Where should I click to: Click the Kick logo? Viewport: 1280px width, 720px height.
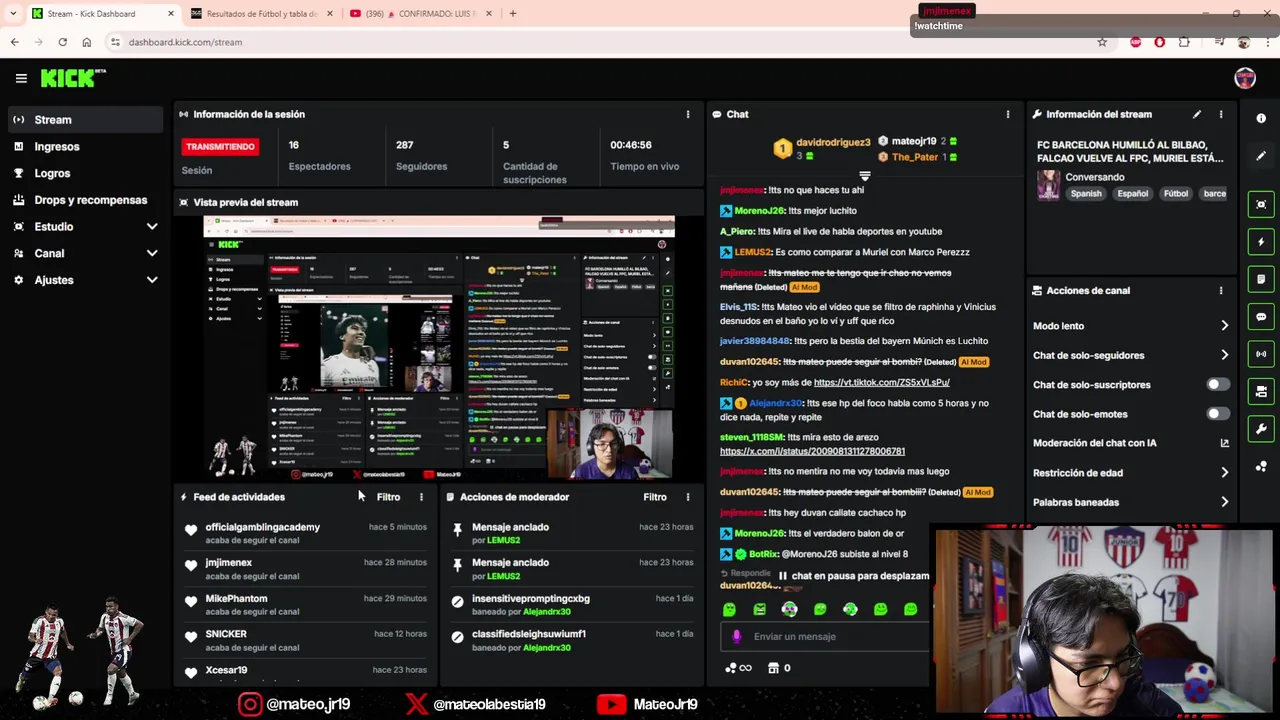coord(73,78)
